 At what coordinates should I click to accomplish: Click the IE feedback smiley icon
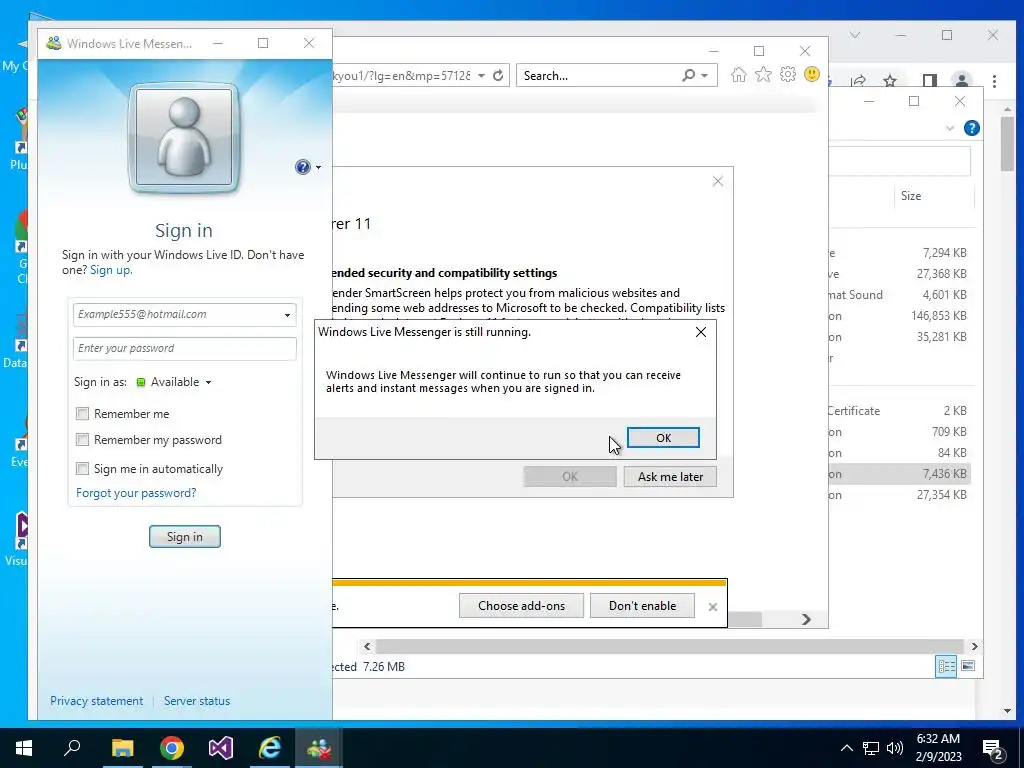tap(812, 74)
